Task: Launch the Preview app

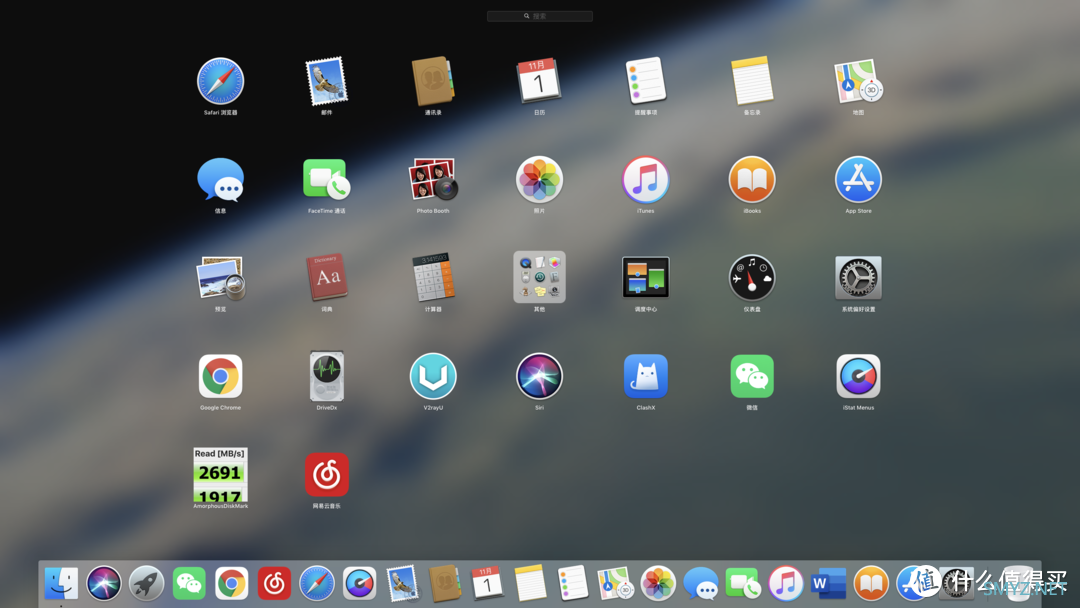Action: pos(220,278)
